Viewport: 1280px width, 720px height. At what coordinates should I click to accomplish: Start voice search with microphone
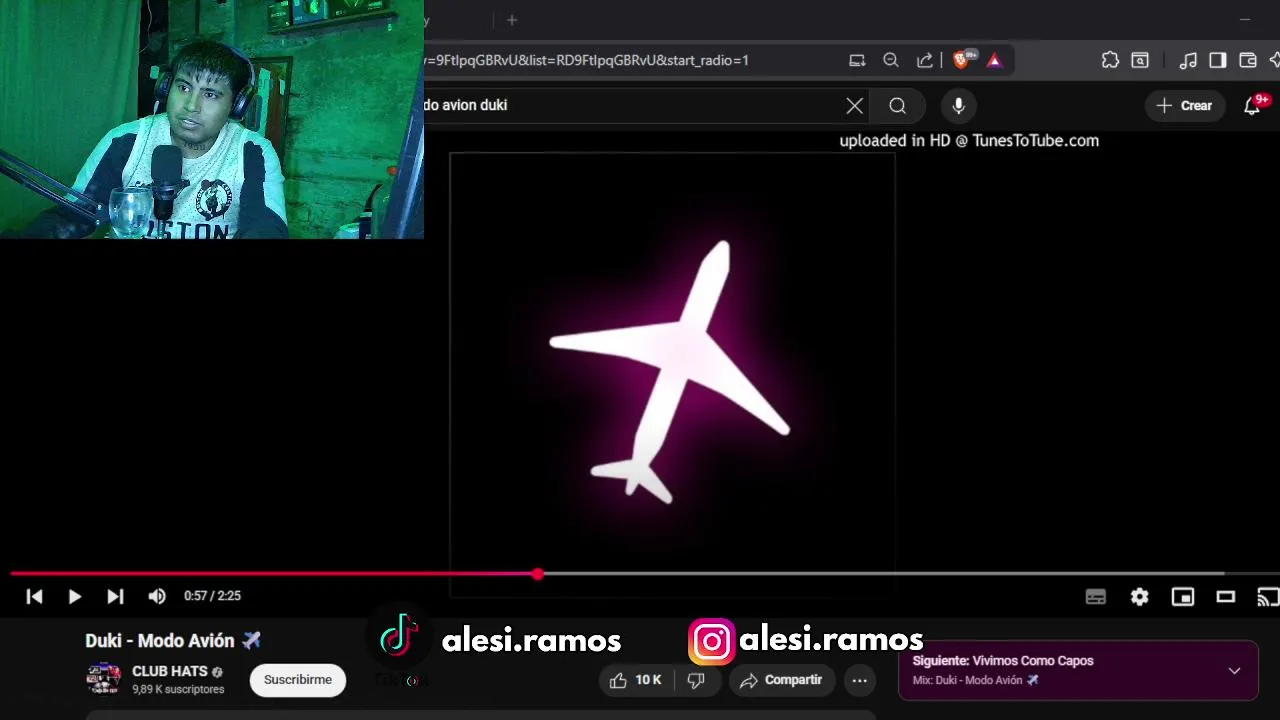[959, 105]
